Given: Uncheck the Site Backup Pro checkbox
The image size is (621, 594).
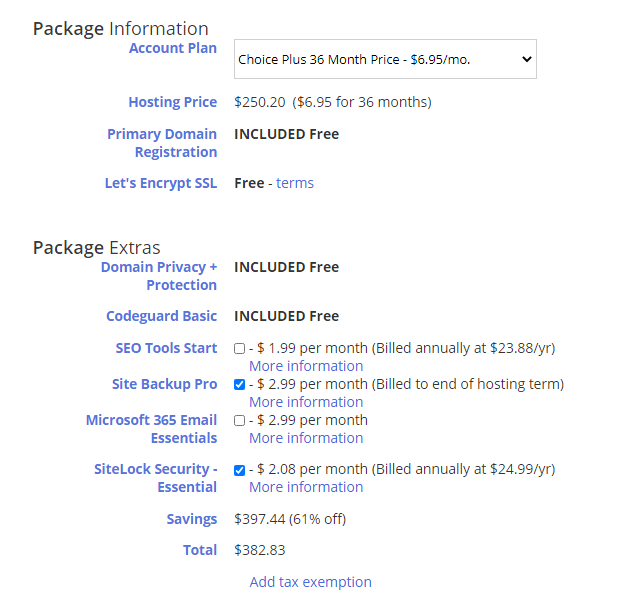Looking at the screenshot, I should [239, 385].
